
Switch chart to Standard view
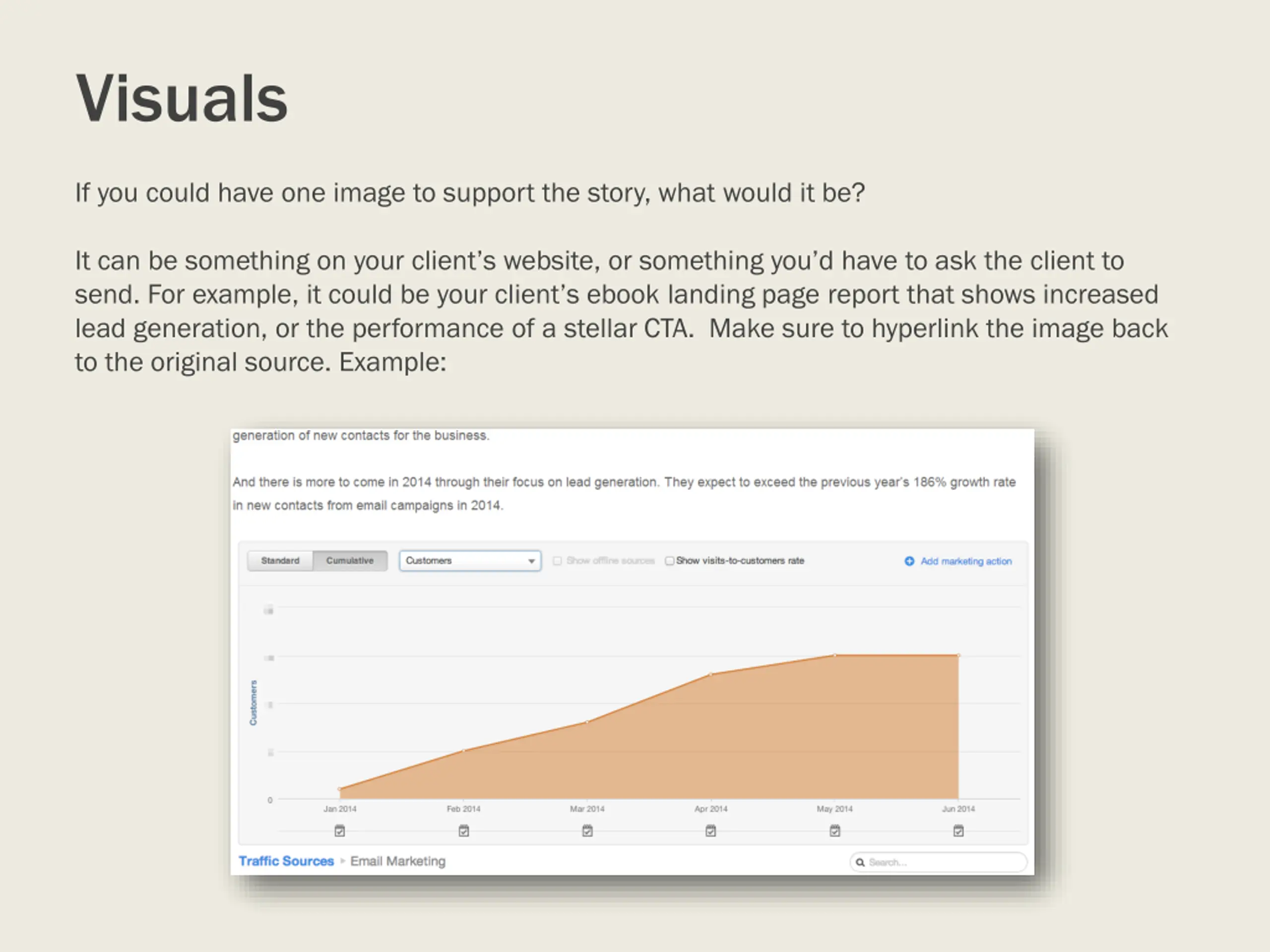[x=280, y=561]
